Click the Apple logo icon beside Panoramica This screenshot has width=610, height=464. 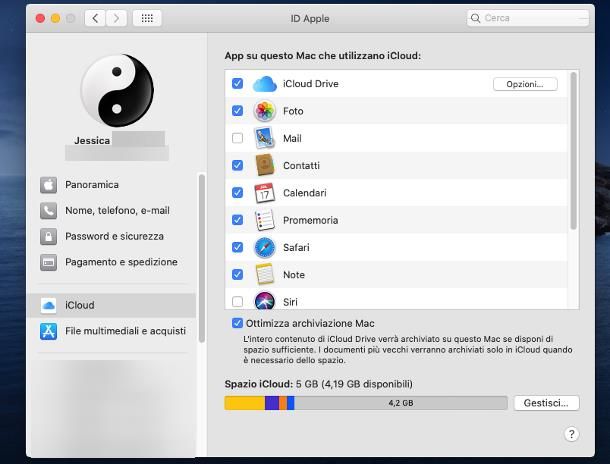point(49,185)
